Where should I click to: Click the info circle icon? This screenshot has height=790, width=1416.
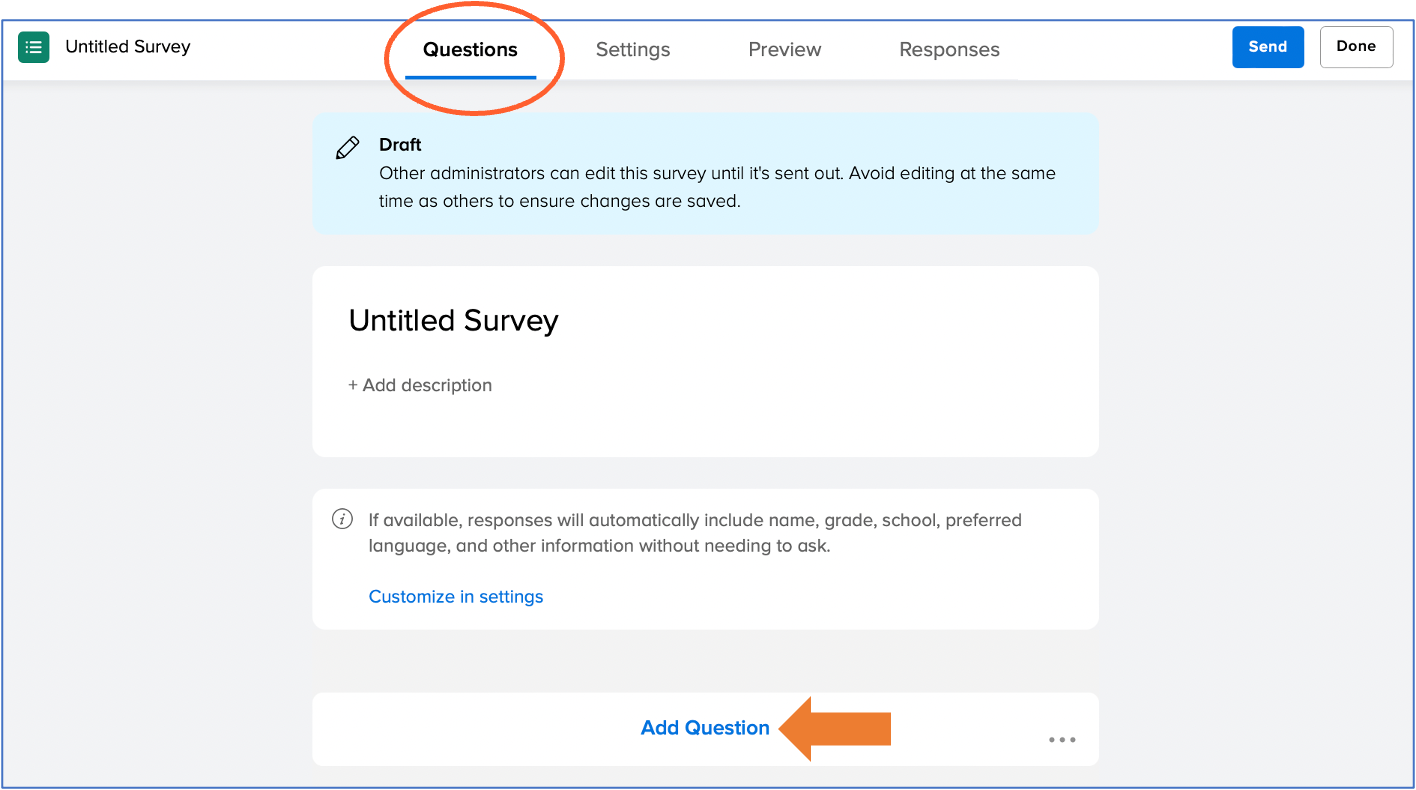[x=342, y=519]
